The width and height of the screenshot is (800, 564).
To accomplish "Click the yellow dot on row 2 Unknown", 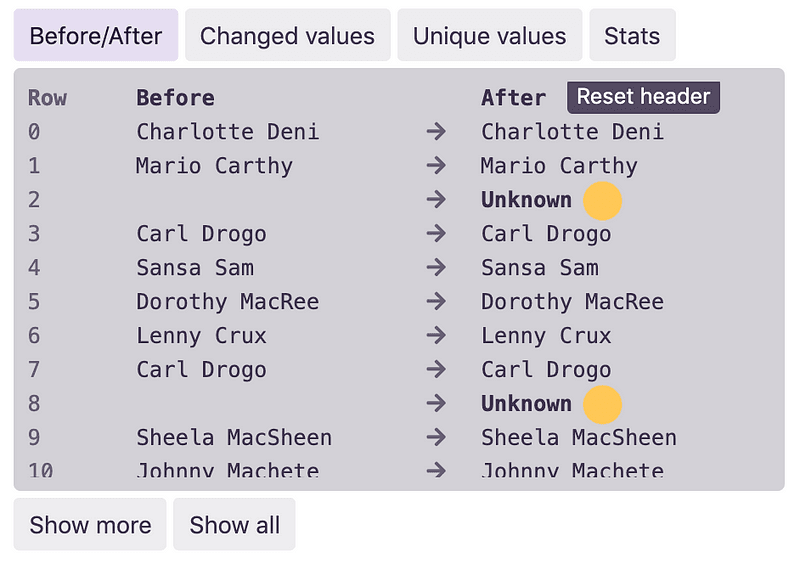I will (603, 201).
